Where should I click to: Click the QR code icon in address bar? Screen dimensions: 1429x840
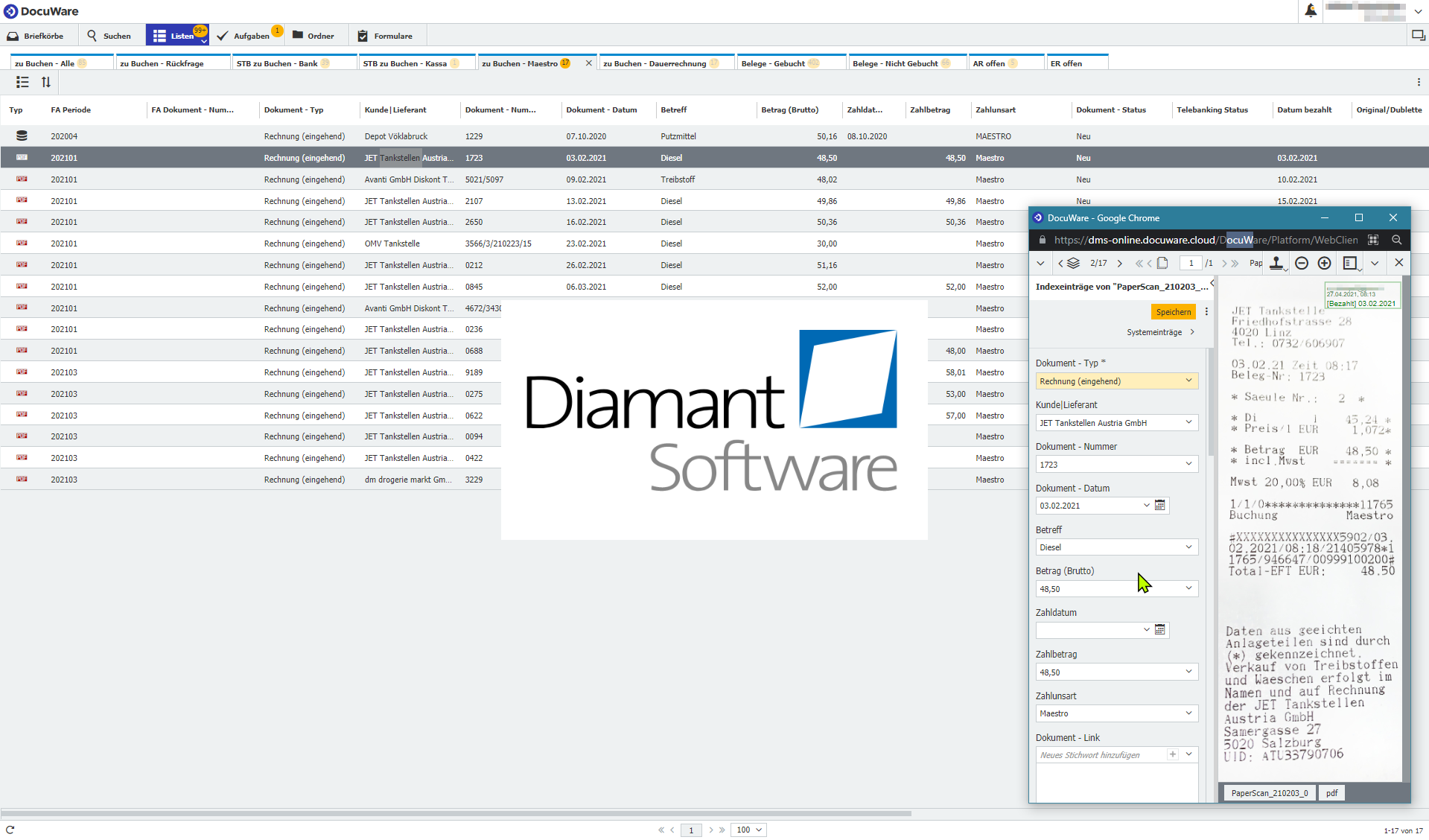pyautogui.click(x=1373, y=240)
